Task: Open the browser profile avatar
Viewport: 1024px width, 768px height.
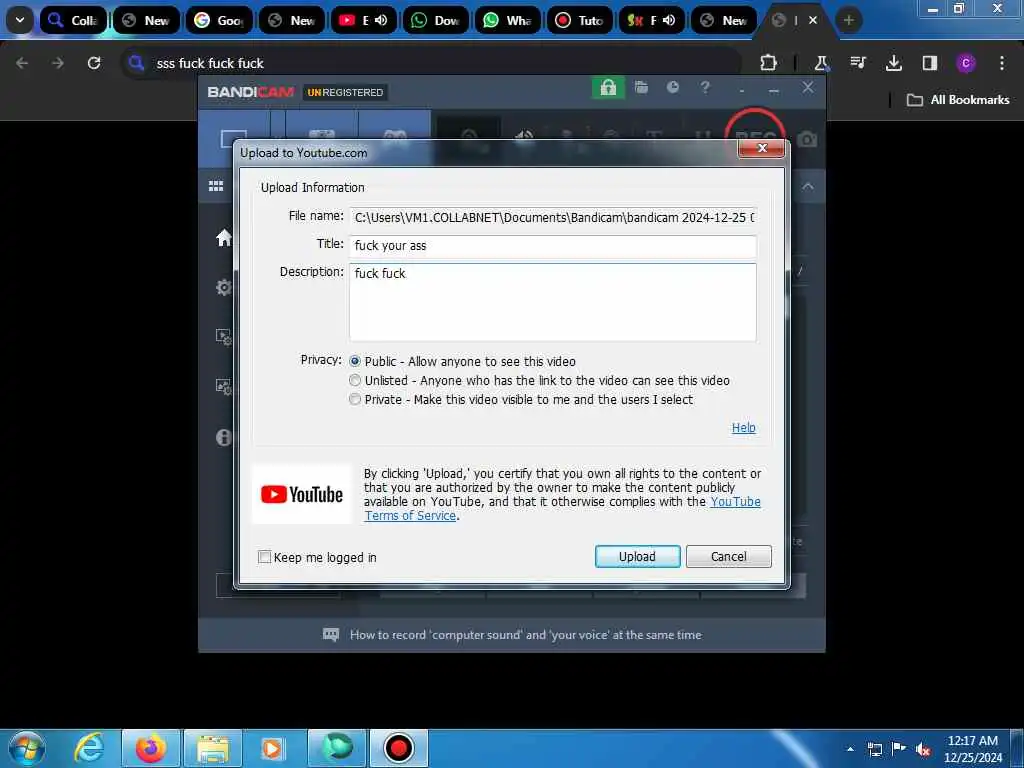Action: (965, 63)
